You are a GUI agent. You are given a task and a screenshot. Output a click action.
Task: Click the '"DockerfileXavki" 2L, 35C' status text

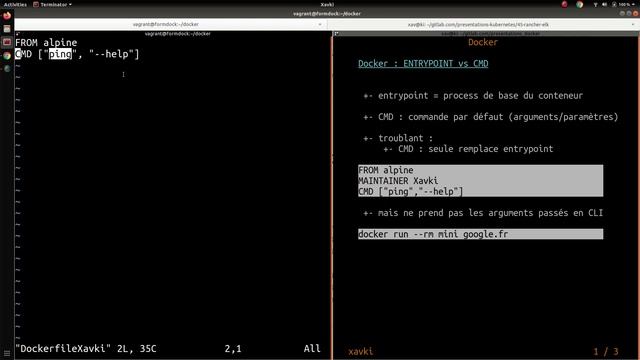click(86, 349)
